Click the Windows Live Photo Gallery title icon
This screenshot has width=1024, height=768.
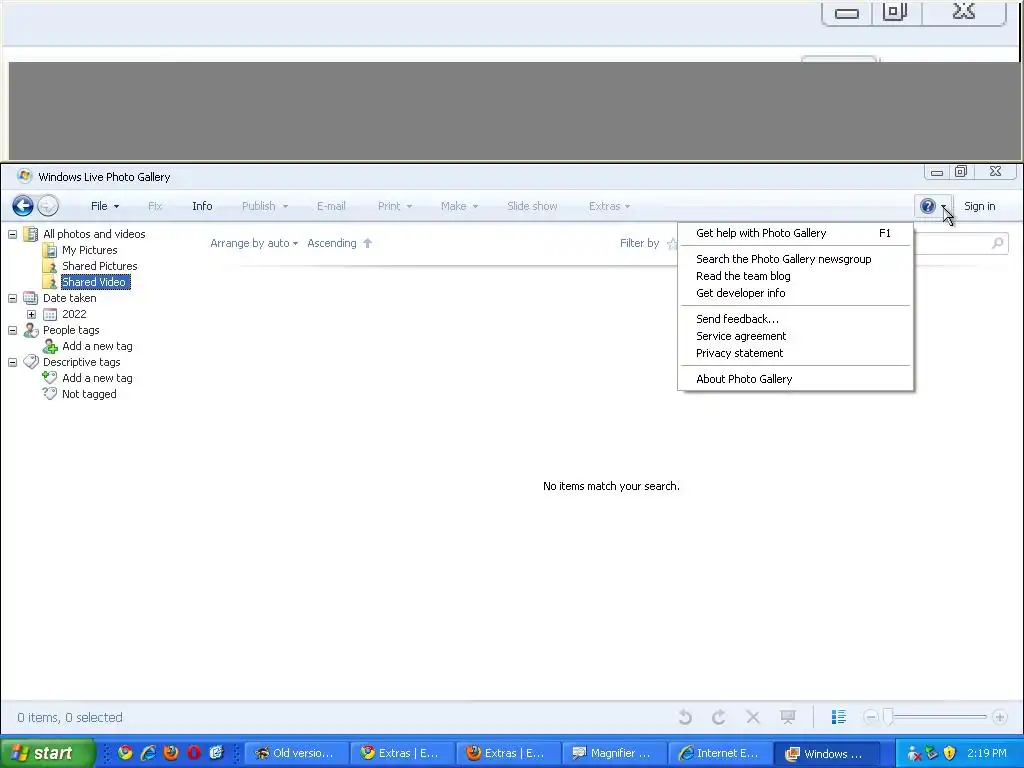pos(25,176)
